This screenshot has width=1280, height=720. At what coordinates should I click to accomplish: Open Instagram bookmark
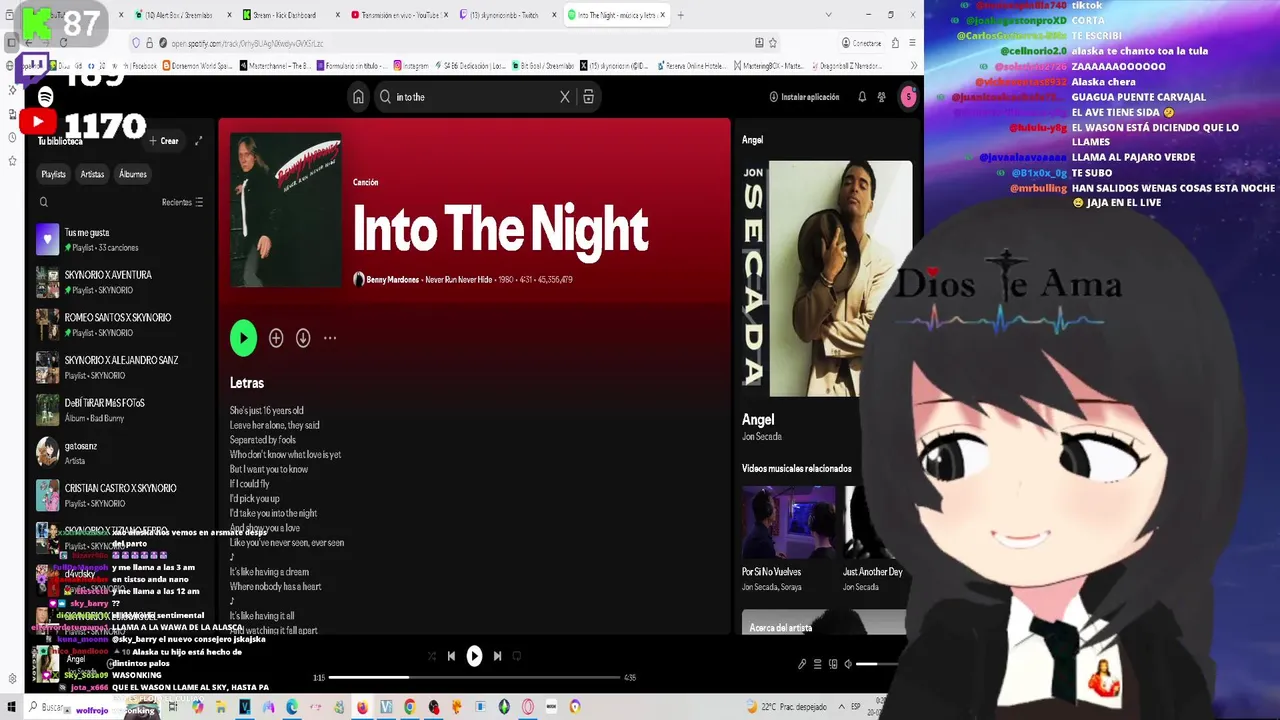410,66
